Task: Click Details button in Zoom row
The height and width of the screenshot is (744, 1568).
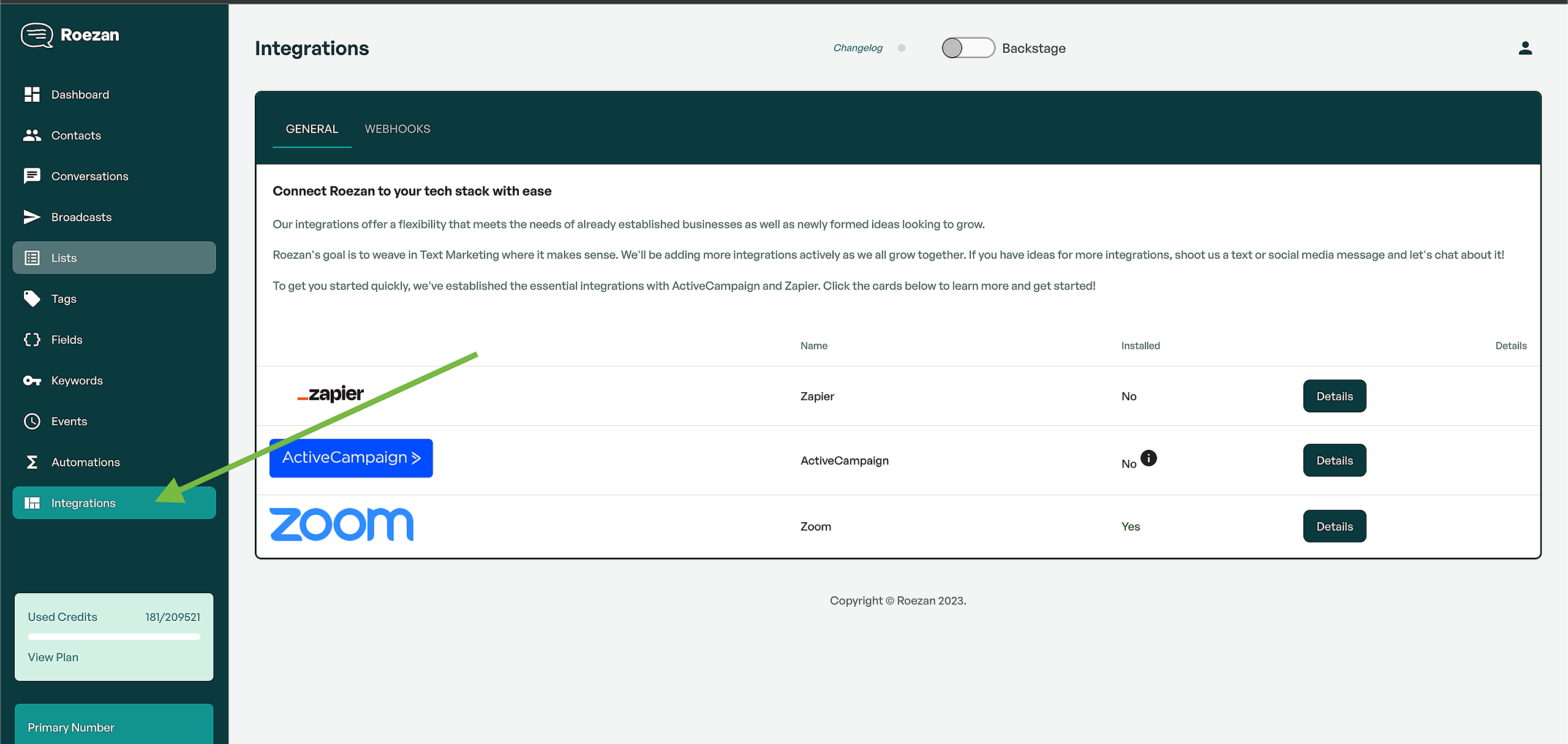Action: pos(1334,526)
